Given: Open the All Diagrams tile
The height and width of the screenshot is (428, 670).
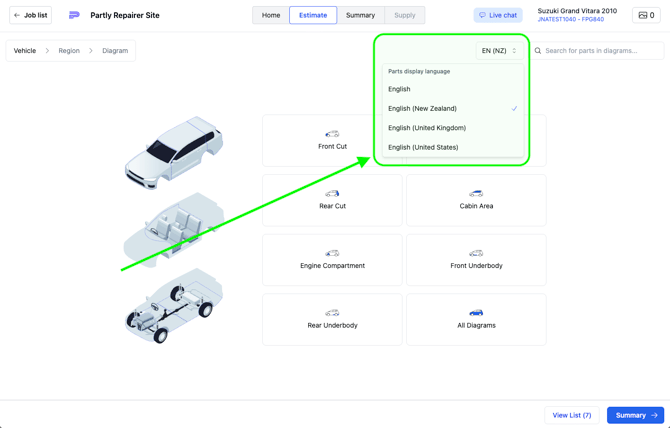Looking at the screenshot, I should point(476,319).
